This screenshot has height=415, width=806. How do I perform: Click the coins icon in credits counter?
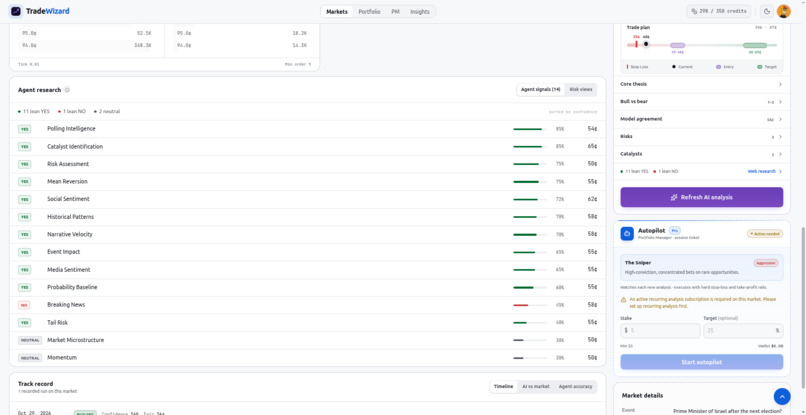(x=694, y=11)
